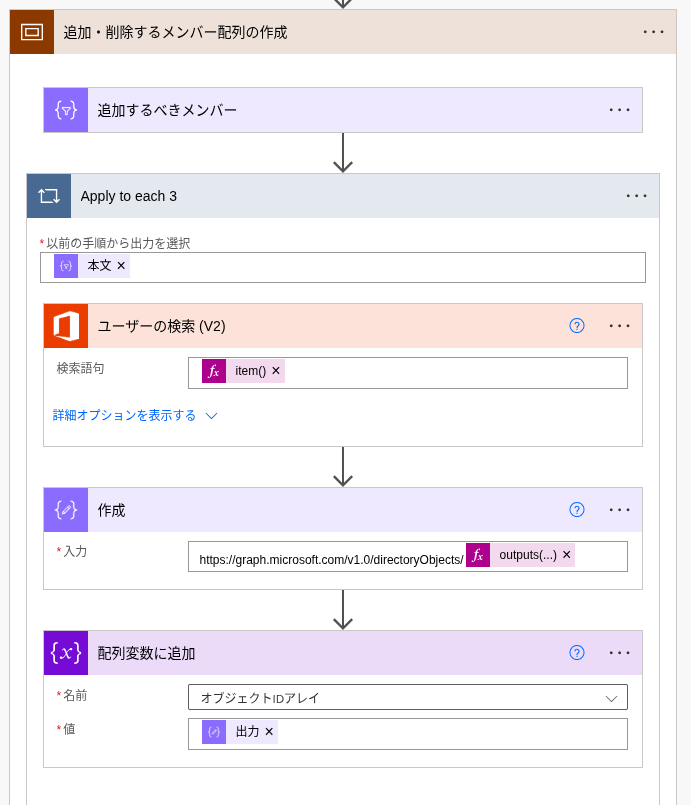The image size is (691, 805).
Task: Open help for 作成 action
Action: click(577, 510)
